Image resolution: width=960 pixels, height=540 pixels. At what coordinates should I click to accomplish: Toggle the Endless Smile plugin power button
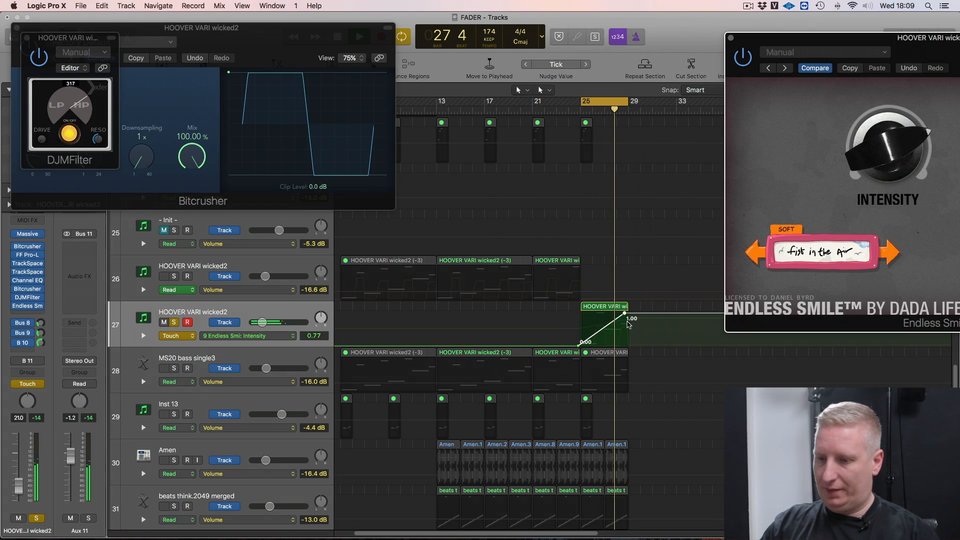[x=743, y=58]
